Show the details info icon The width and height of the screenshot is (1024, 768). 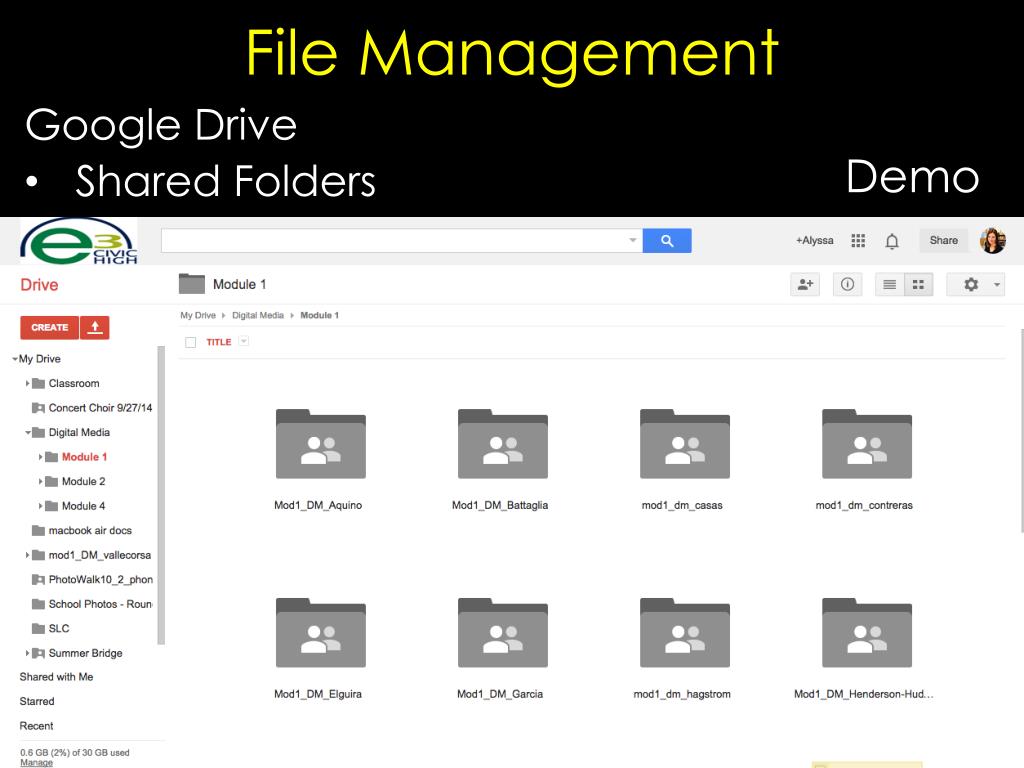pos(847,284)
